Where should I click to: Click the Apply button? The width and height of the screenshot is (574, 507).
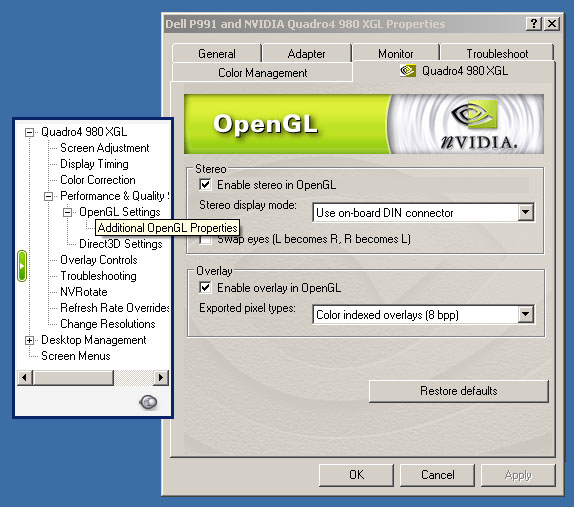point(518,475)
